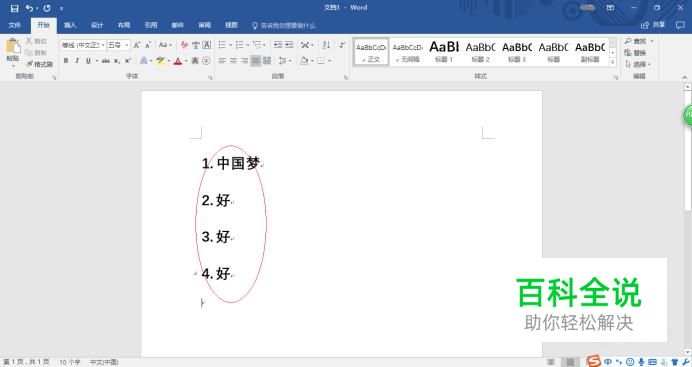Toggle center alignment
Image resolution: width=692 pixels, height=367 pixels.
[x=233, y=61]
